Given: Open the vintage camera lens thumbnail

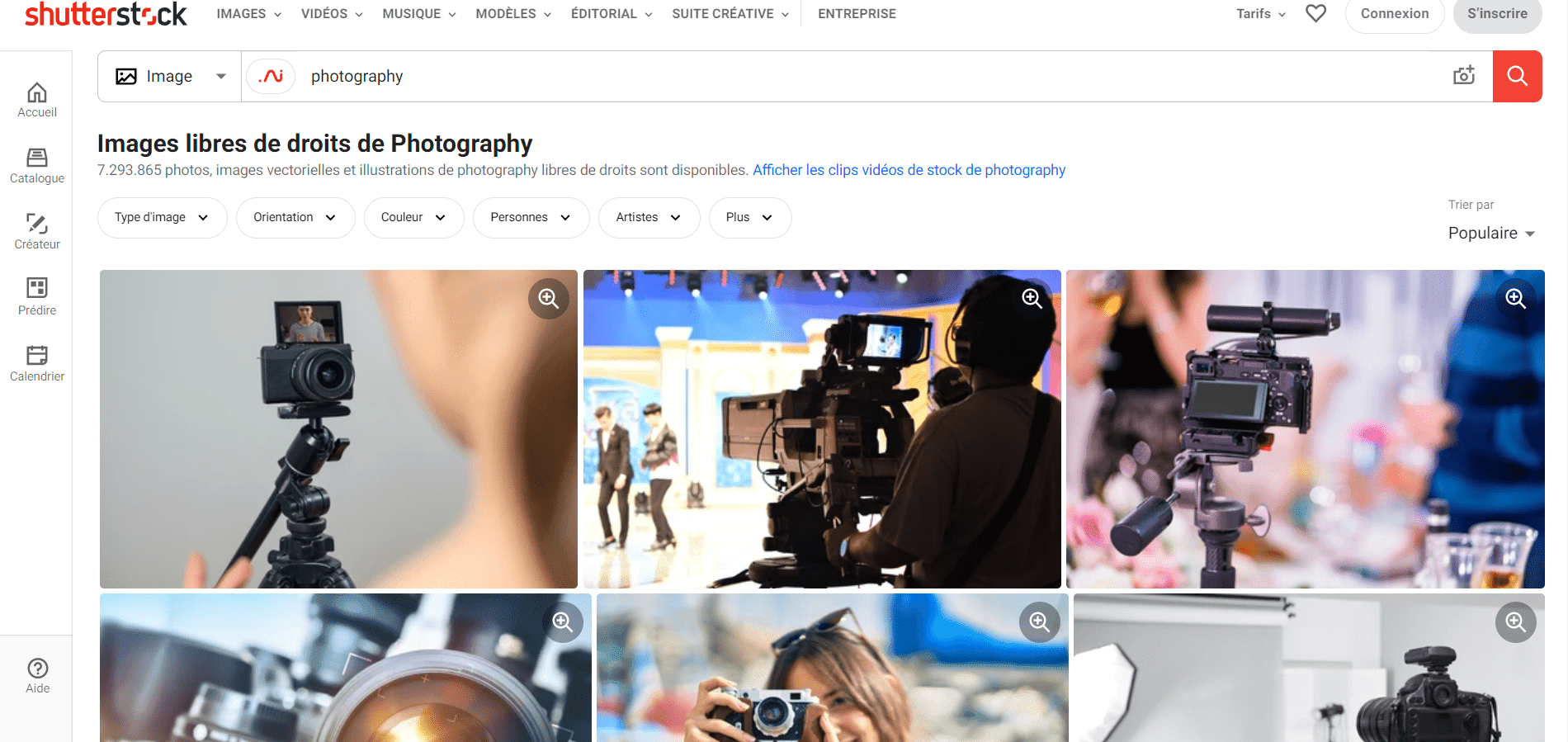Looking at the screenshot, I should point(346,668).
